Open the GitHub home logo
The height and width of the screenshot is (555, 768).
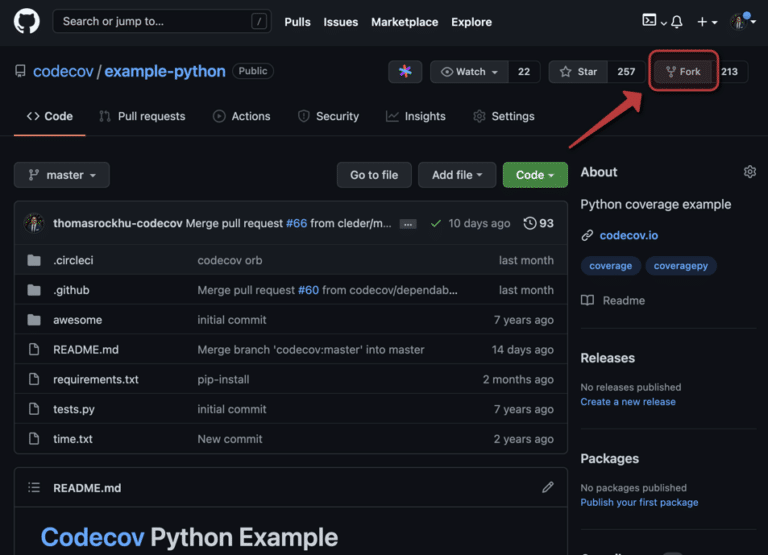[26, 22]
